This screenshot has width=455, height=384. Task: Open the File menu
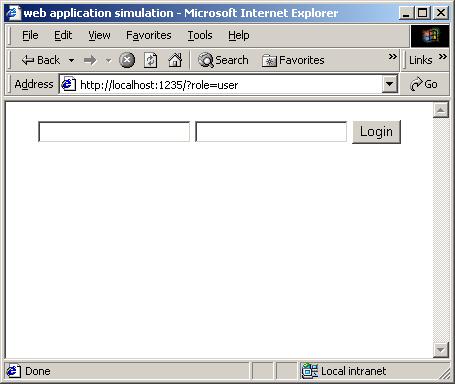[30, 35]
